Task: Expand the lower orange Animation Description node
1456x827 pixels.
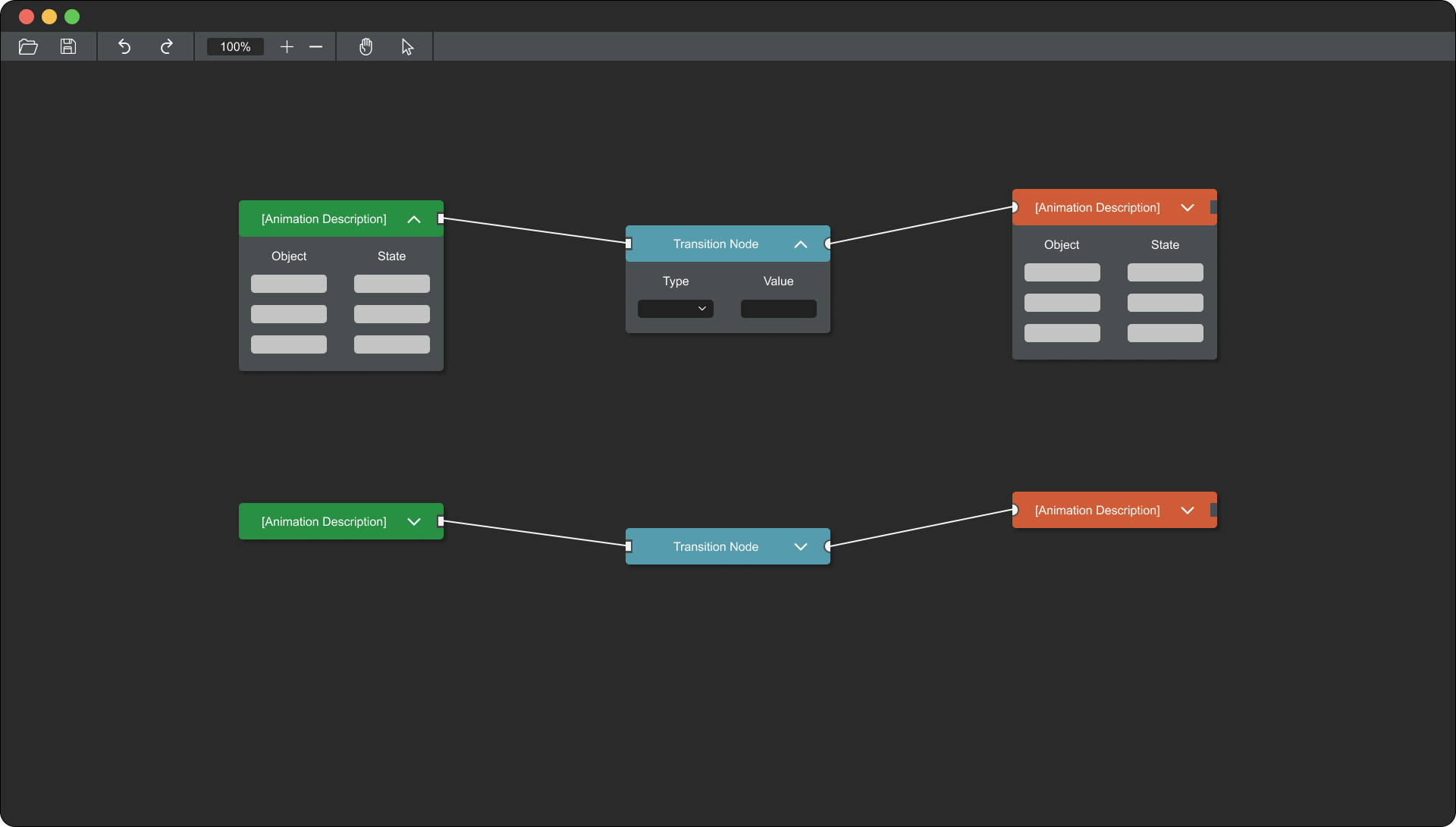Action: tap(1188, 511)
